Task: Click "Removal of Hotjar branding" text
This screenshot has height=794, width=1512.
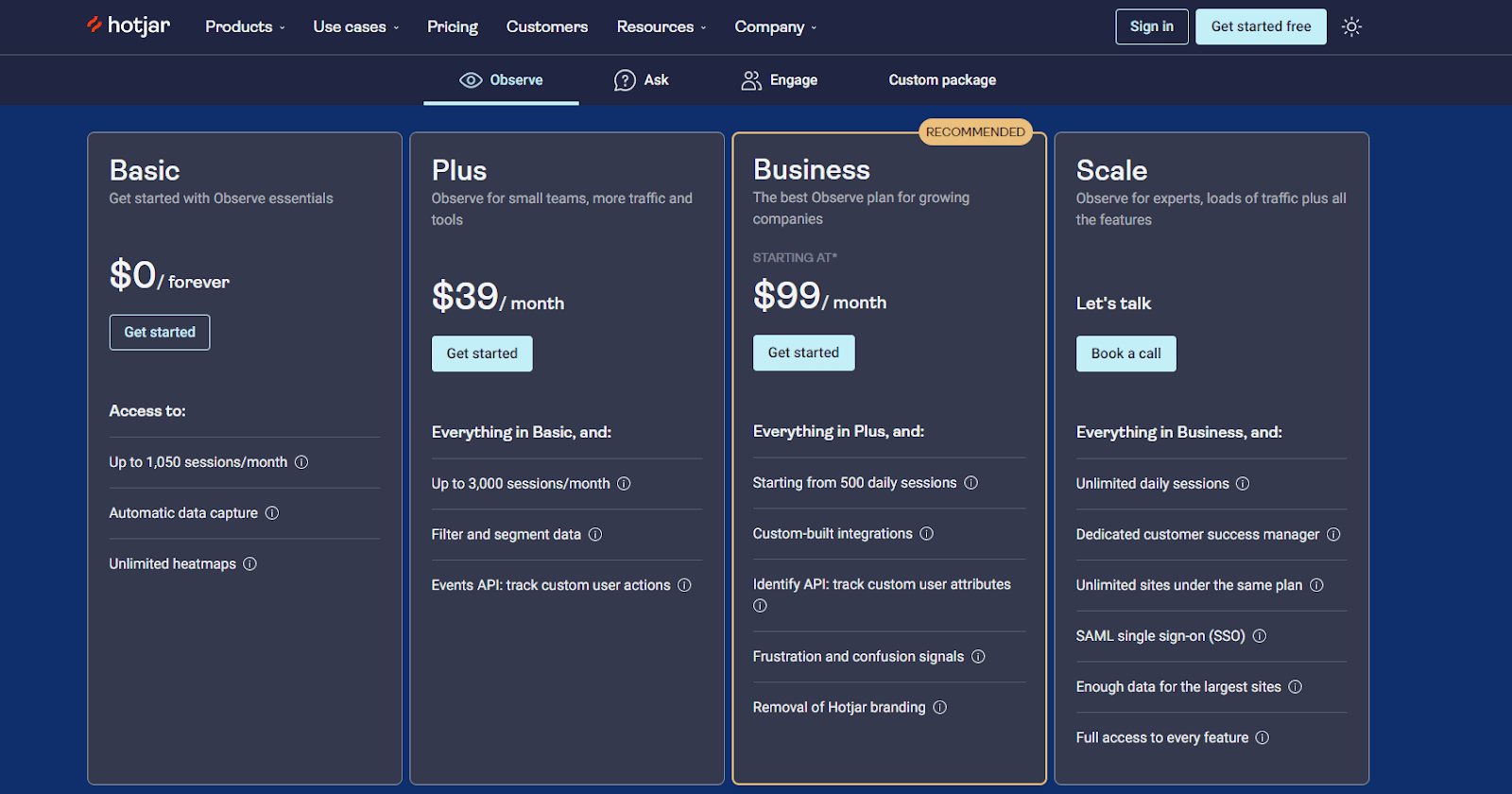Action: 839,708
